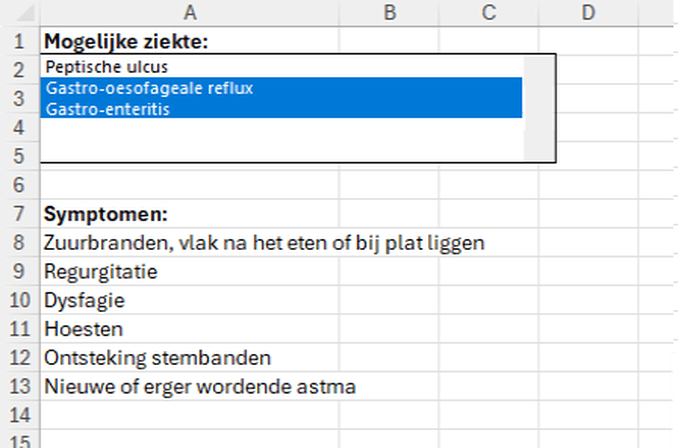678x448 pixels.
Task: Select the Nieuwe of erger wordende astma cell
Action: pyautogui.click(x=200, y=386)
